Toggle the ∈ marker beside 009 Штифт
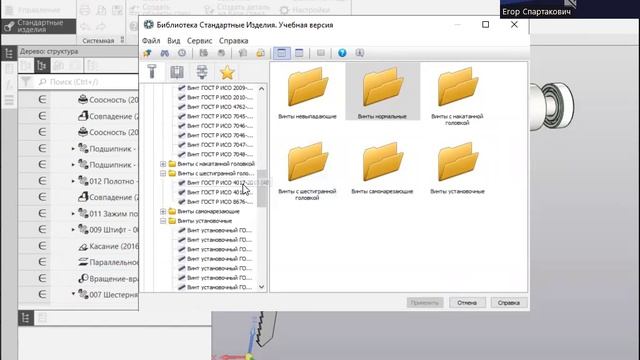 (x=42, y=229)
